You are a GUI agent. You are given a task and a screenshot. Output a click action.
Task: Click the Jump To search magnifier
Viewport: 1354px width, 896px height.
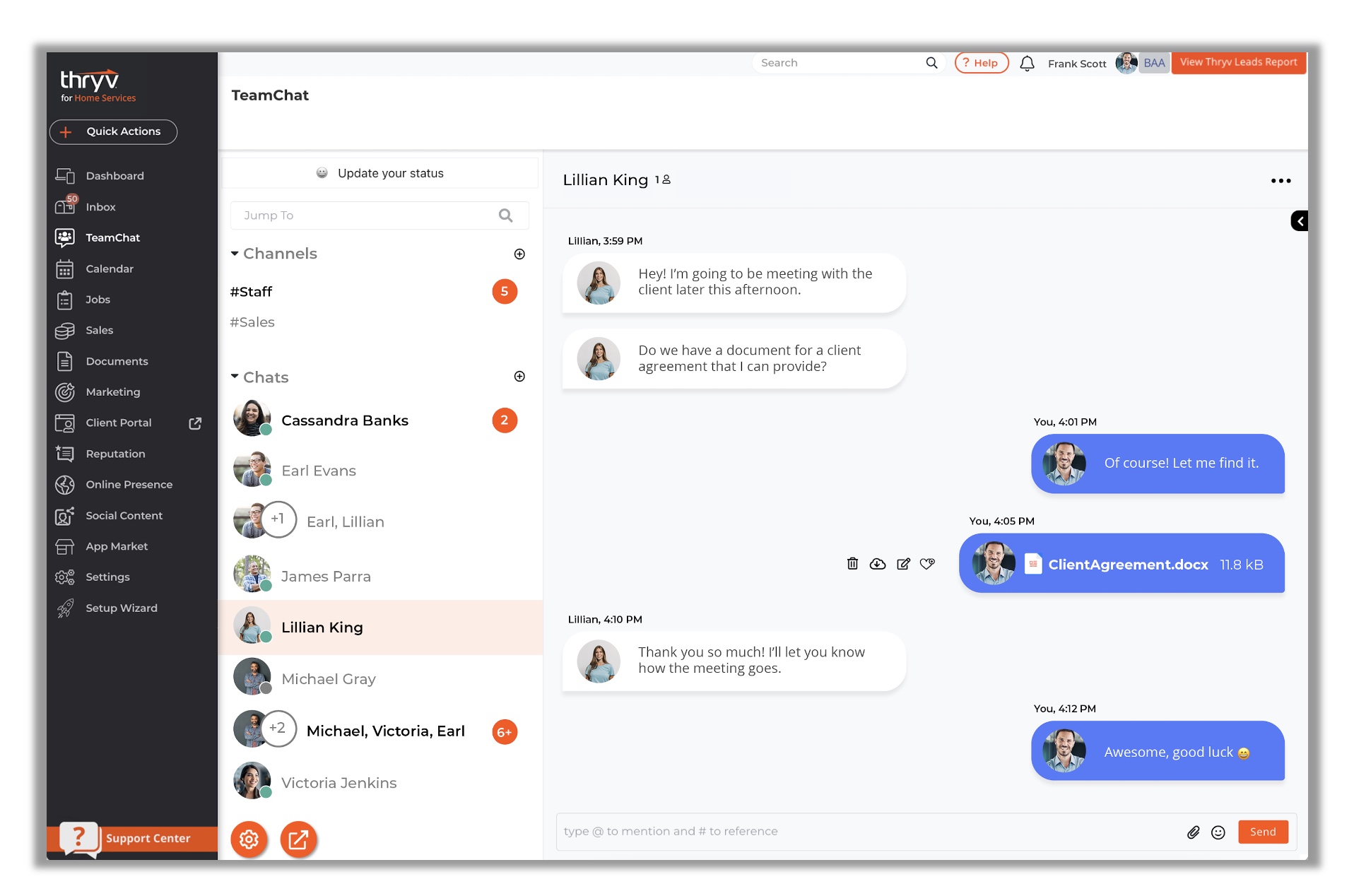click(x=505, y=216)
